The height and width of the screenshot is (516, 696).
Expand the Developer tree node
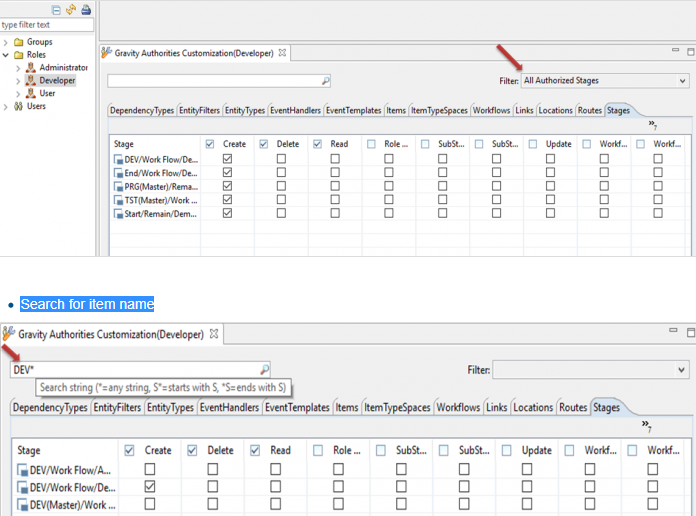(x=18, y=81)
